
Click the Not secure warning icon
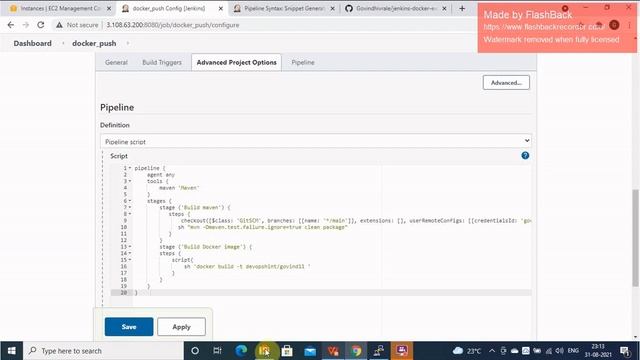point(60,25)
